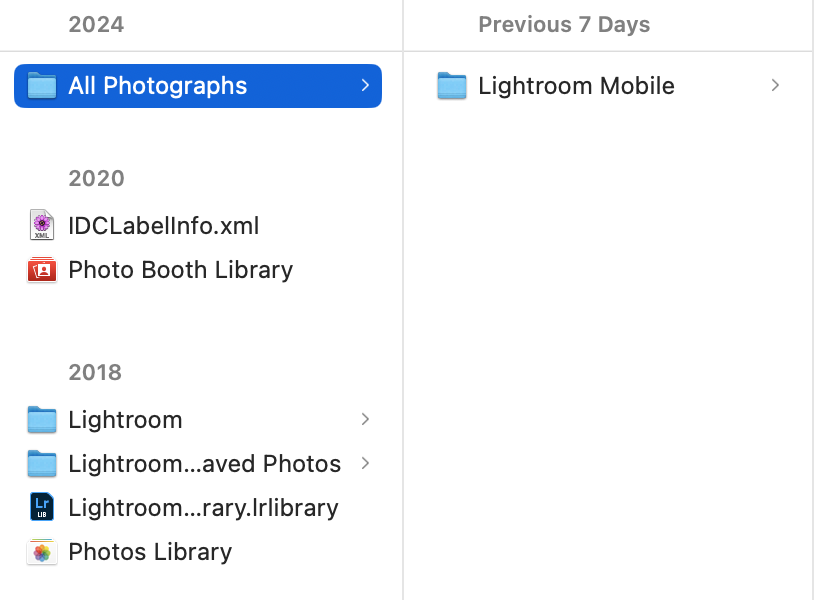Click the Photo Booth Library icon
The image size is (816, 600).
(x=42, y=270)
